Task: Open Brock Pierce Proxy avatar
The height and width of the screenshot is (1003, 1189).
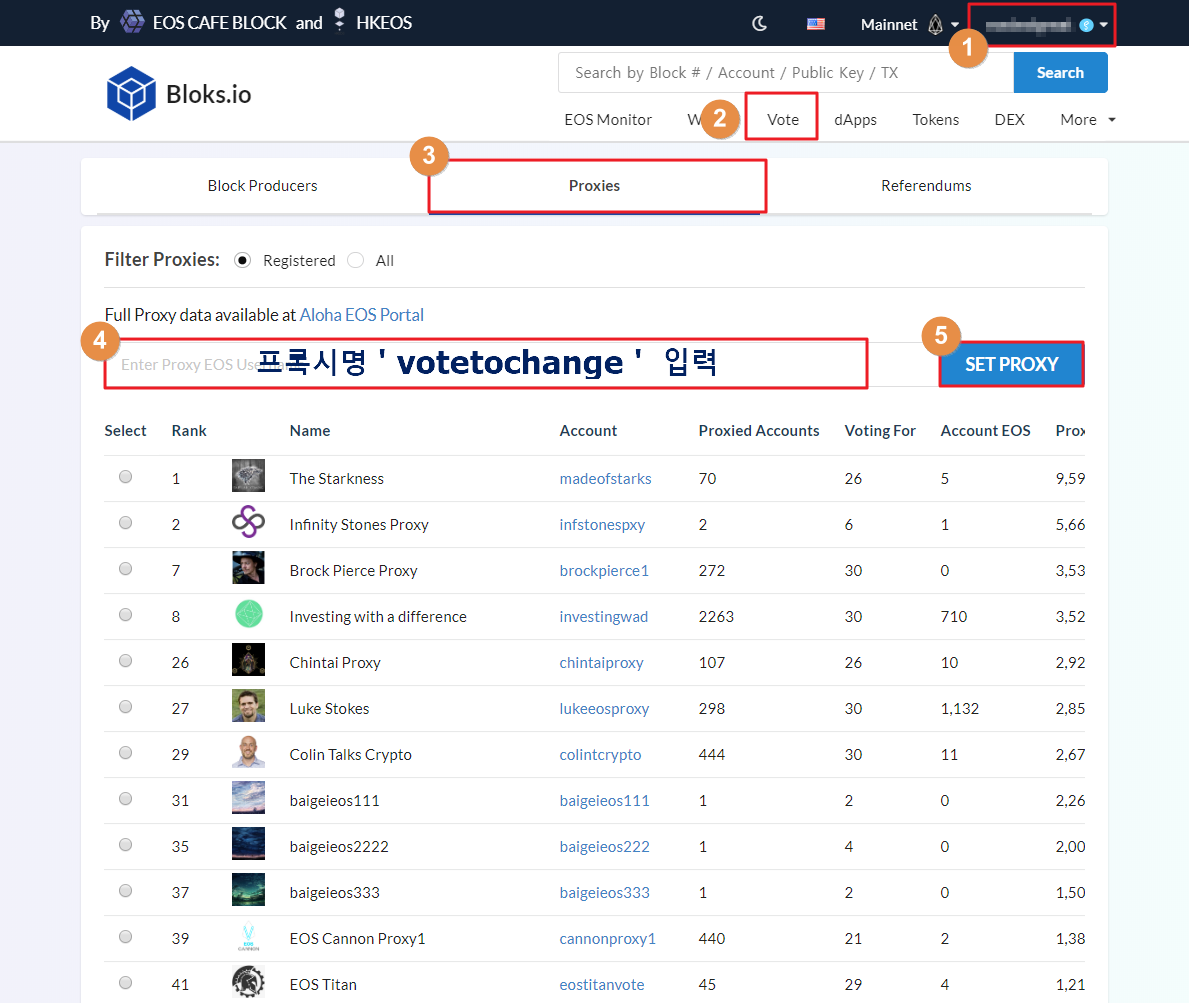Action: tap(248, 568)
